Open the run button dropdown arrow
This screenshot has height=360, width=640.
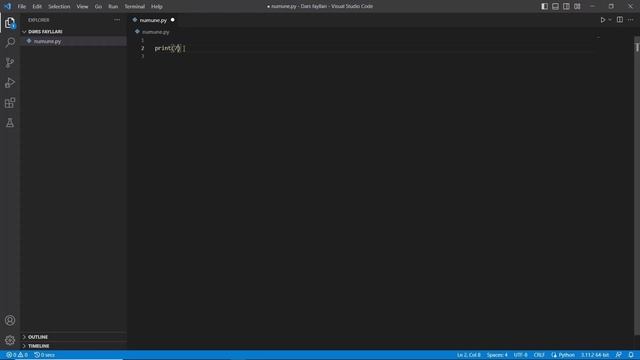pyautogui.click(x=610, y=20)
